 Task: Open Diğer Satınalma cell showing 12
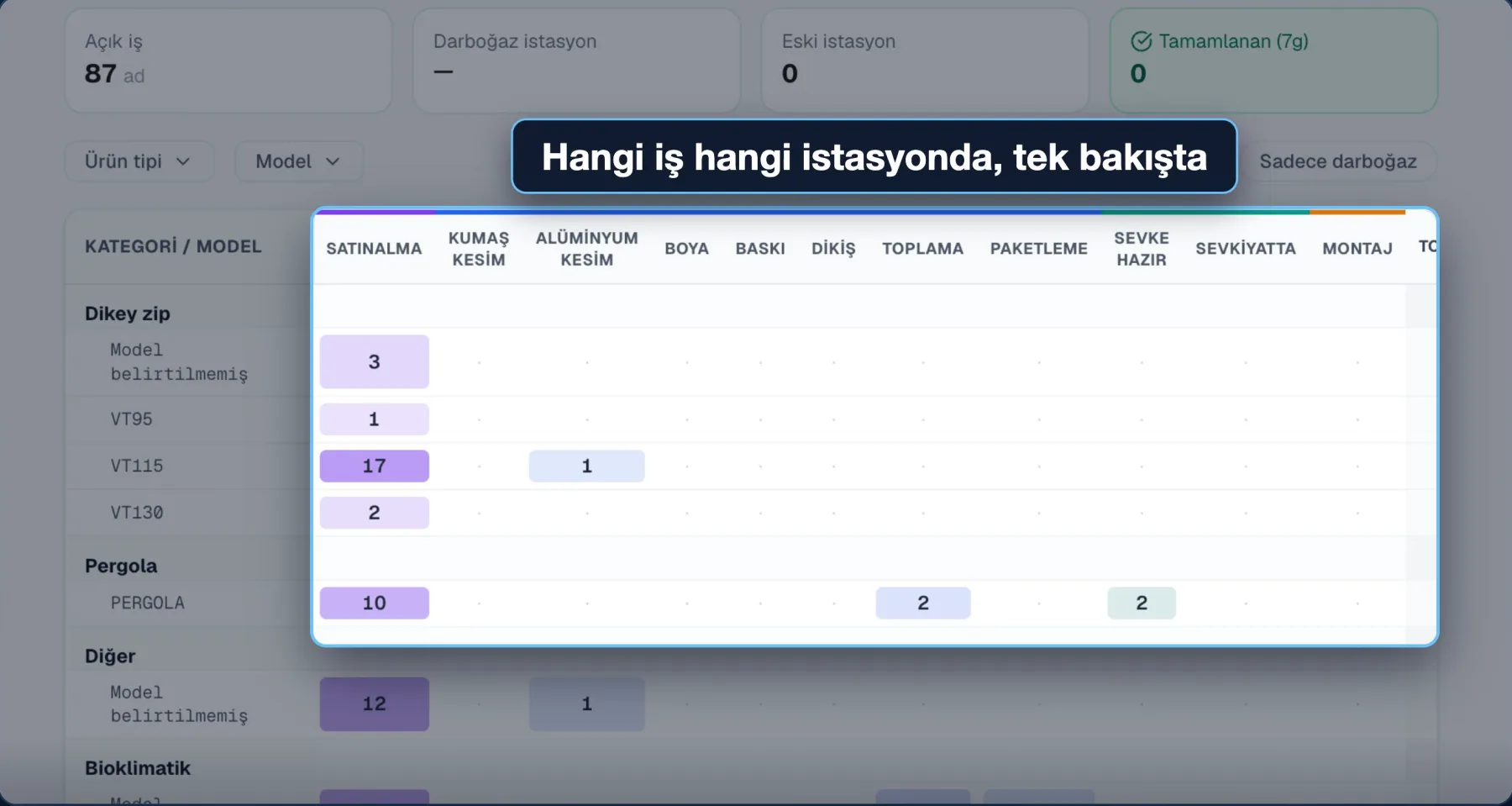click(375, 703)
